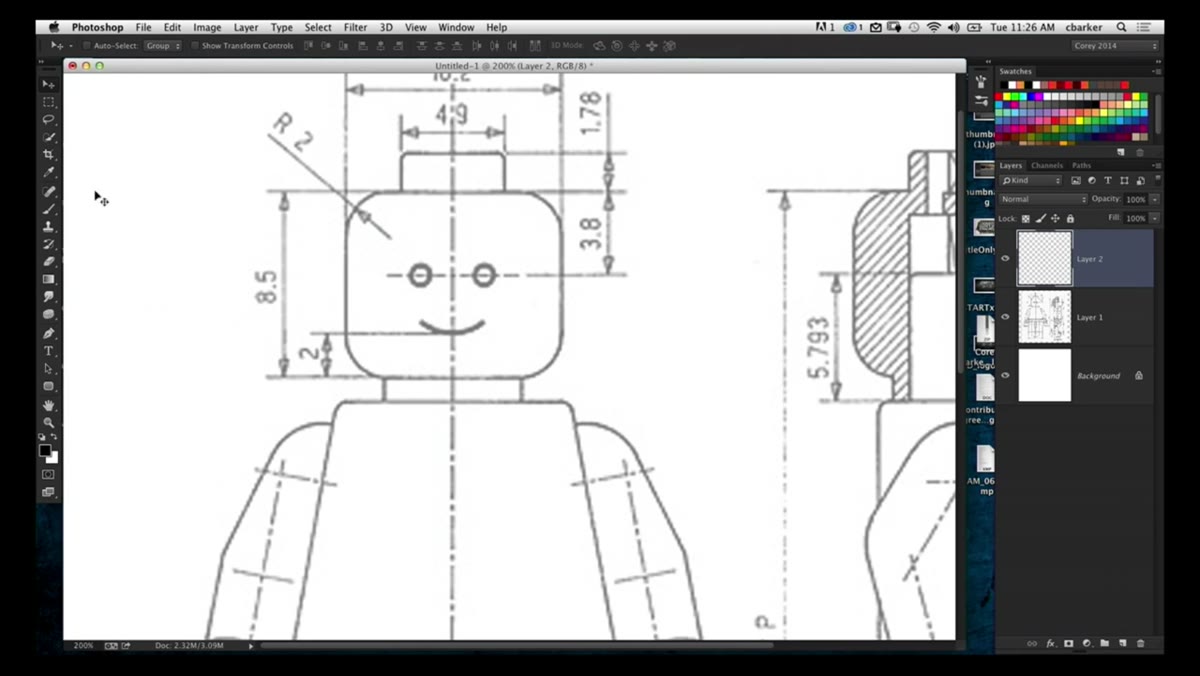Open the Window menu

(x=456, y=27)
